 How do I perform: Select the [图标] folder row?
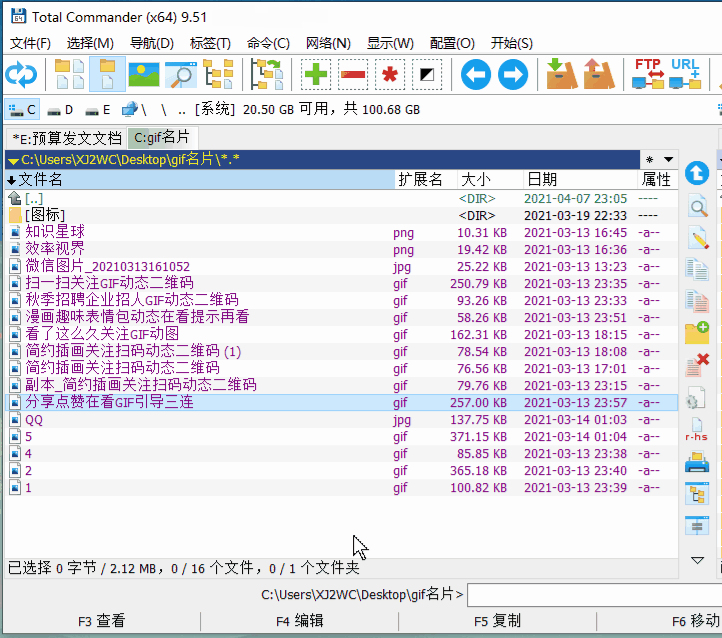pyautogui.click(x=341, y=215)
